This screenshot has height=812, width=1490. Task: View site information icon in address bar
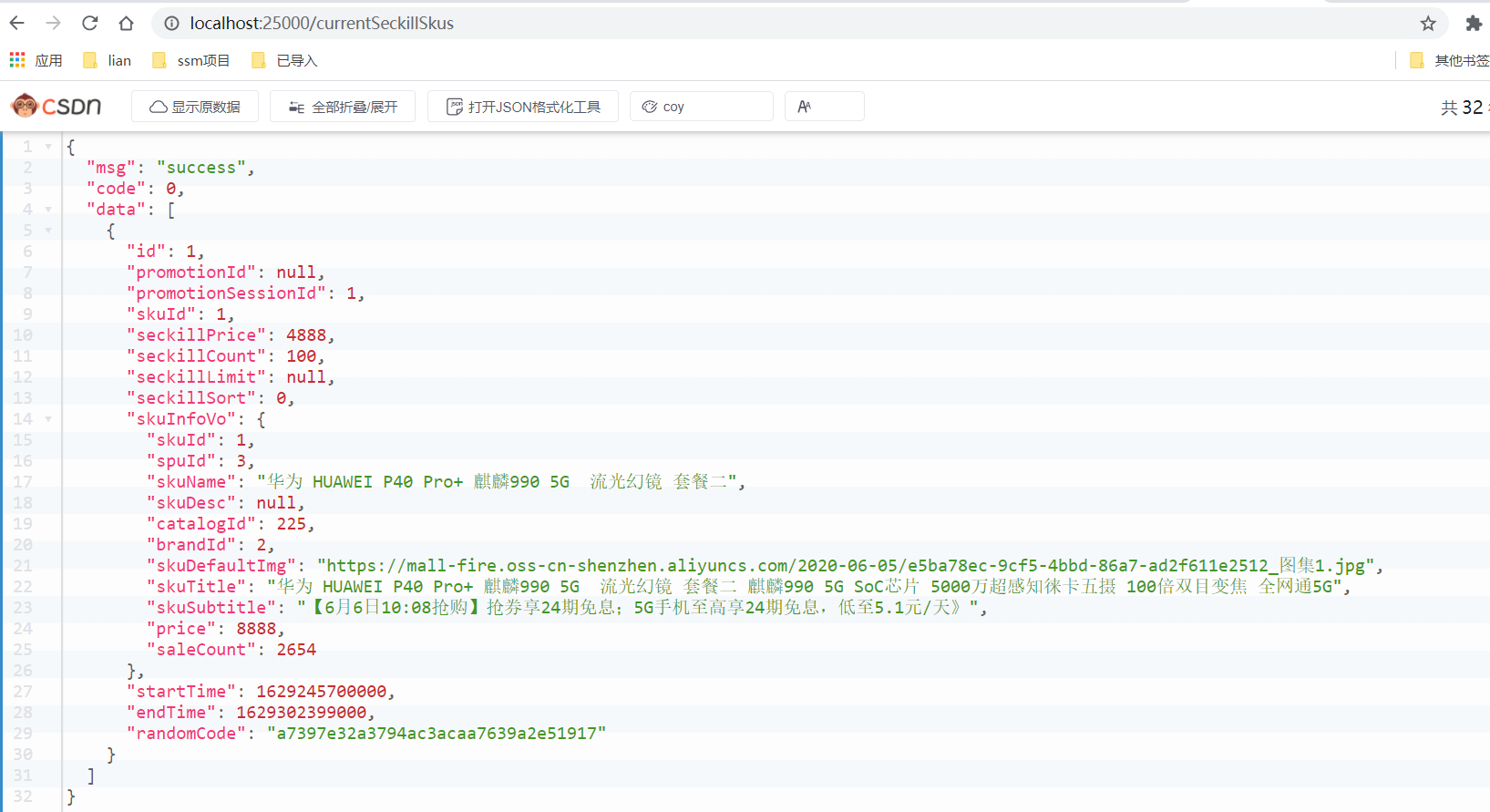point(171,24)
